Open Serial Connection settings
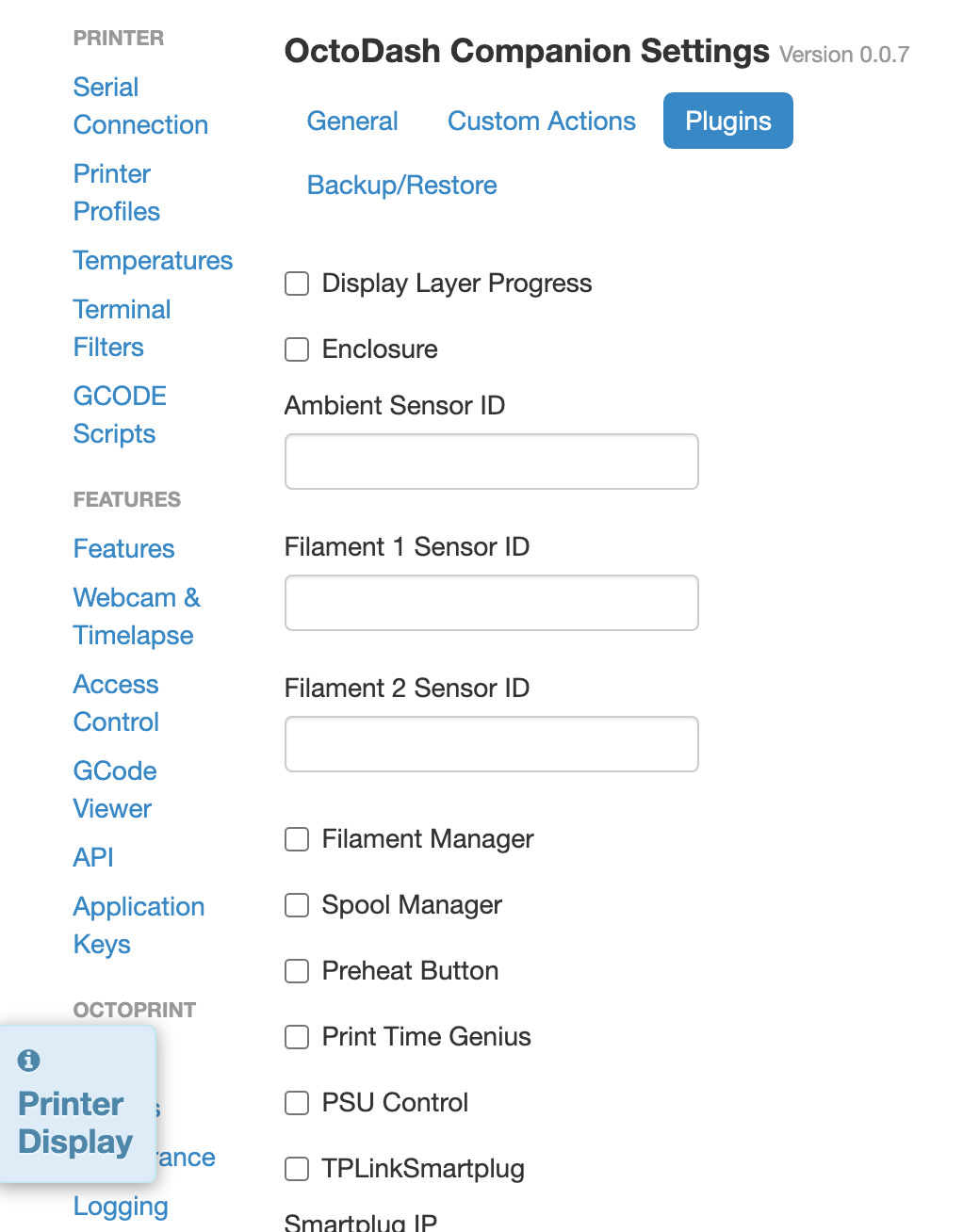 (139, 105)
